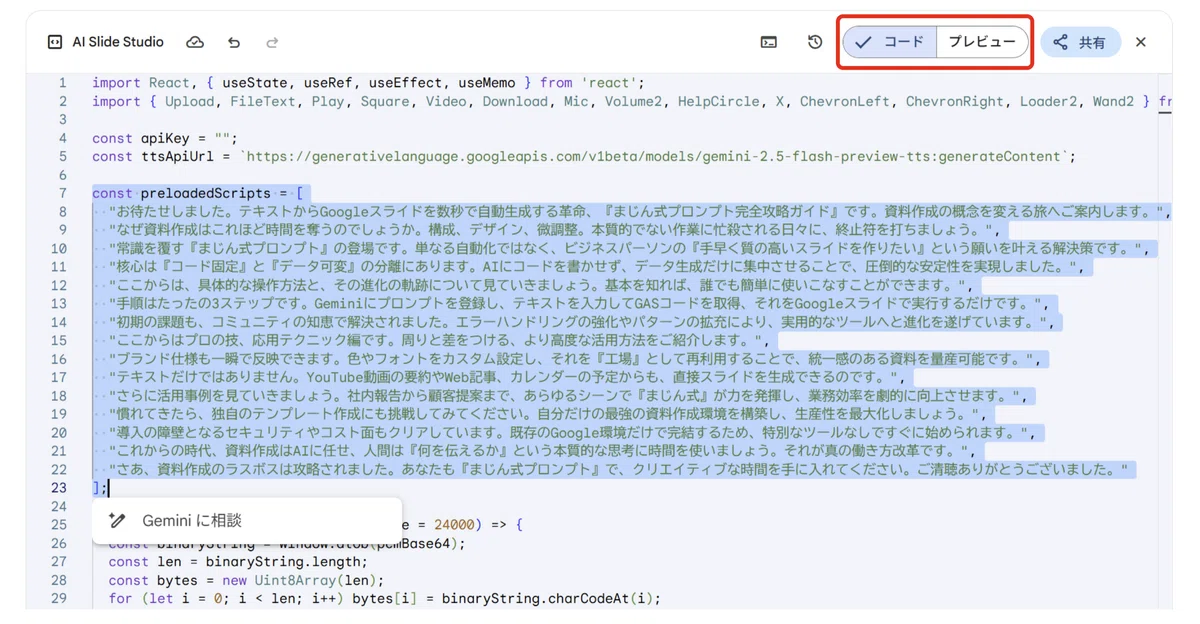Click the 'for (let i = 0;' loop line
The image size is (1200, 624).
pyautogui.click(x=385, y=599)
